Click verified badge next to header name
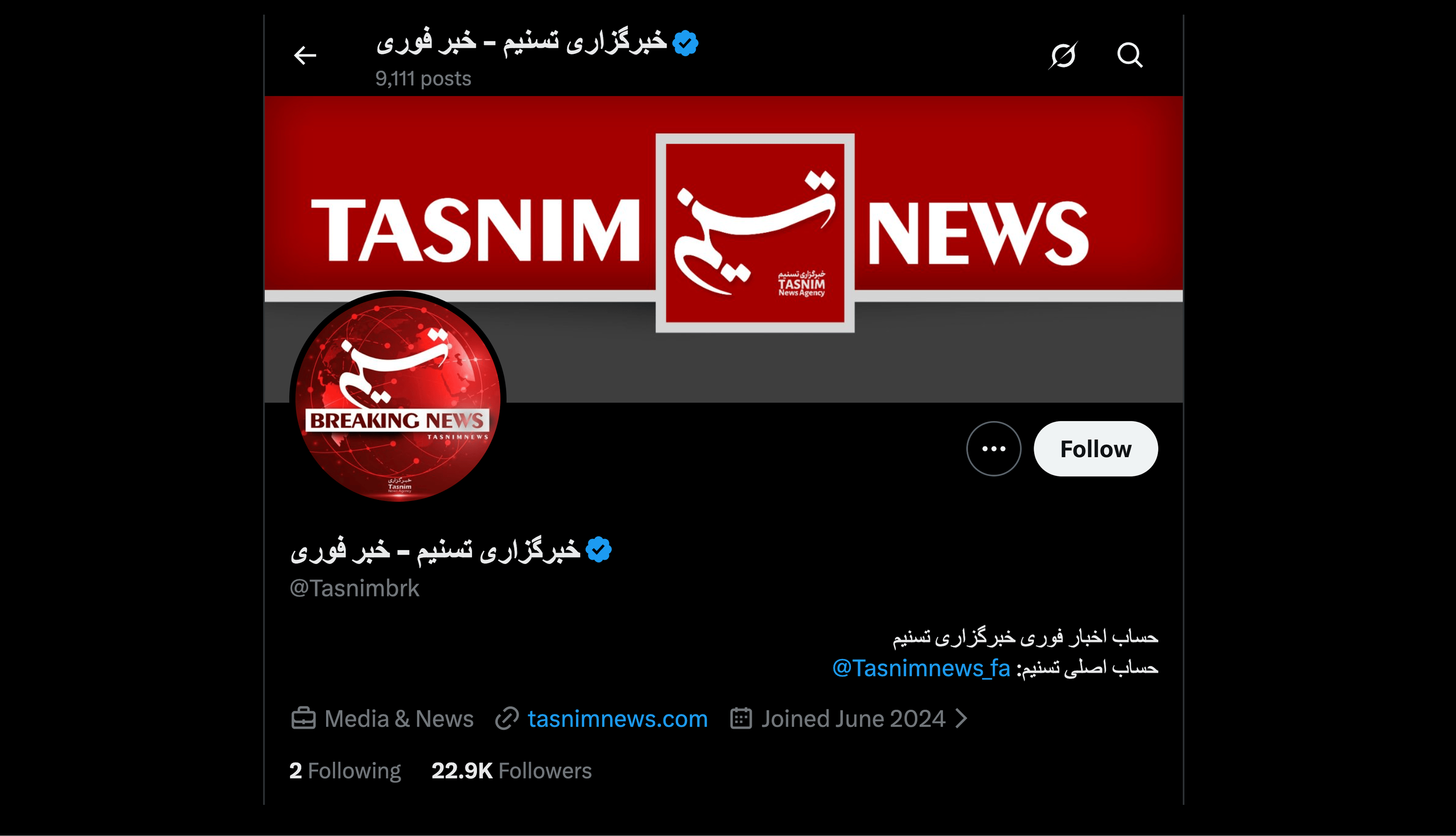 [685, 43]
